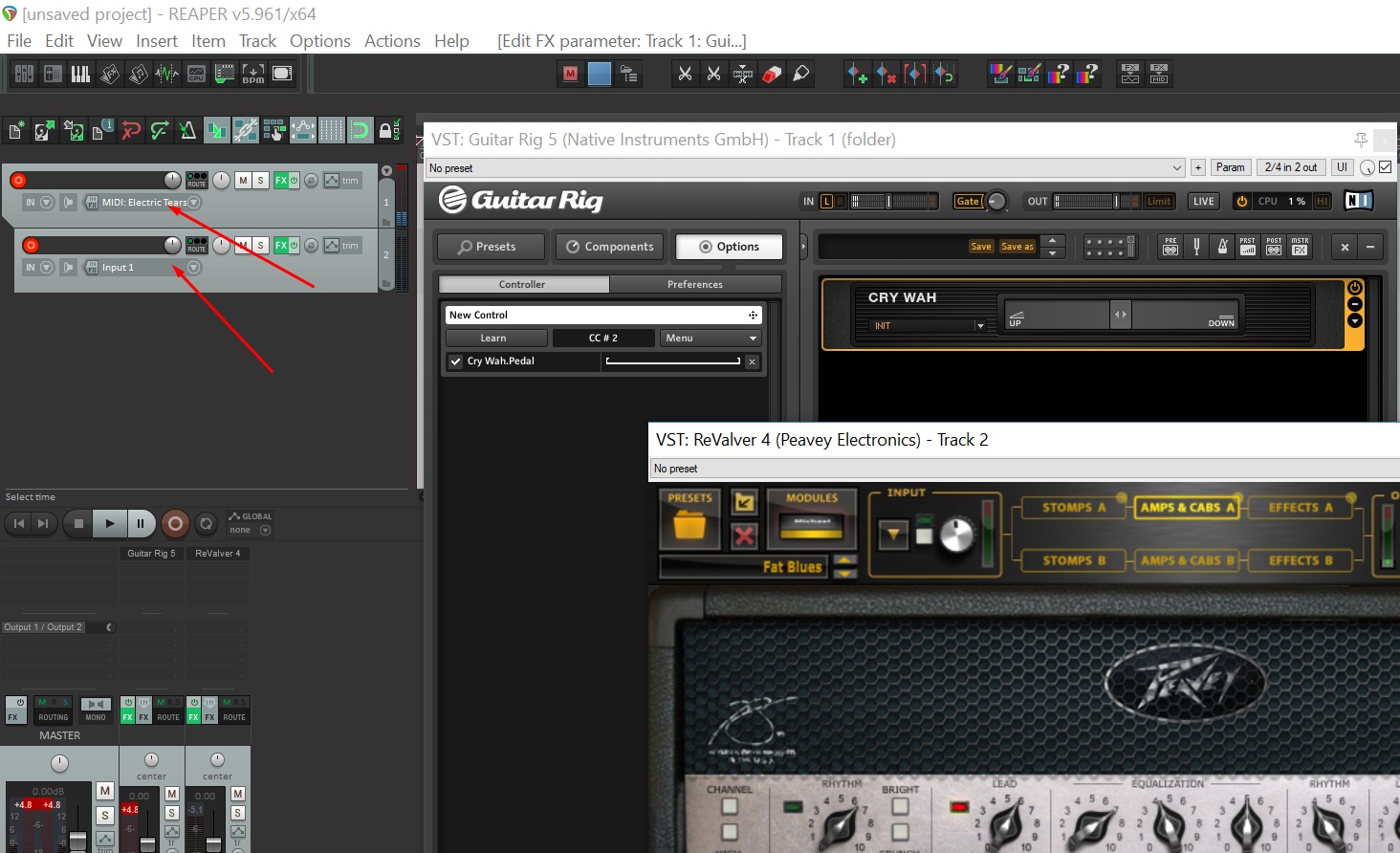1400x853 pixels.
Task: Click the Undo icon
Action: [x=131, y=130]
